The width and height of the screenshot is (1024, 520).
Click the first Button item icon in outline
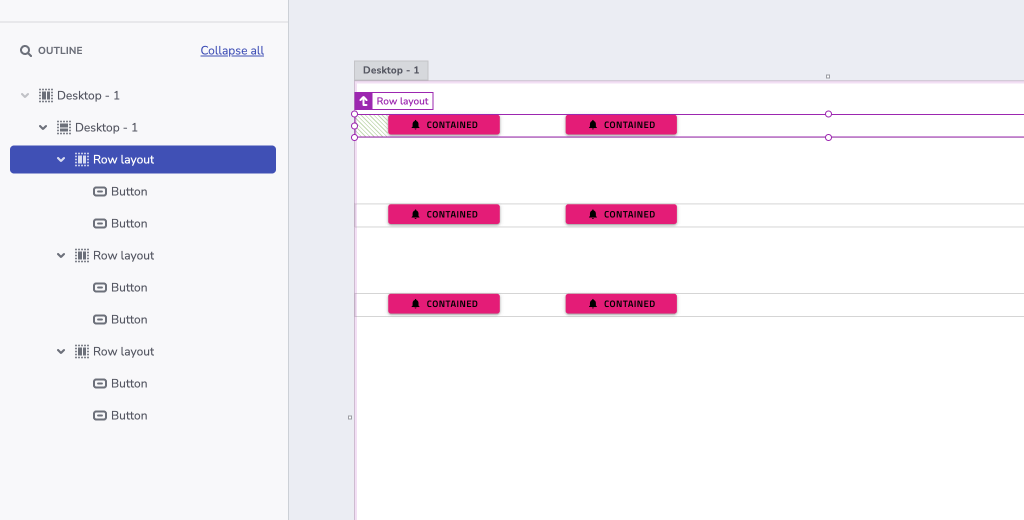click(x=100, y=191)
